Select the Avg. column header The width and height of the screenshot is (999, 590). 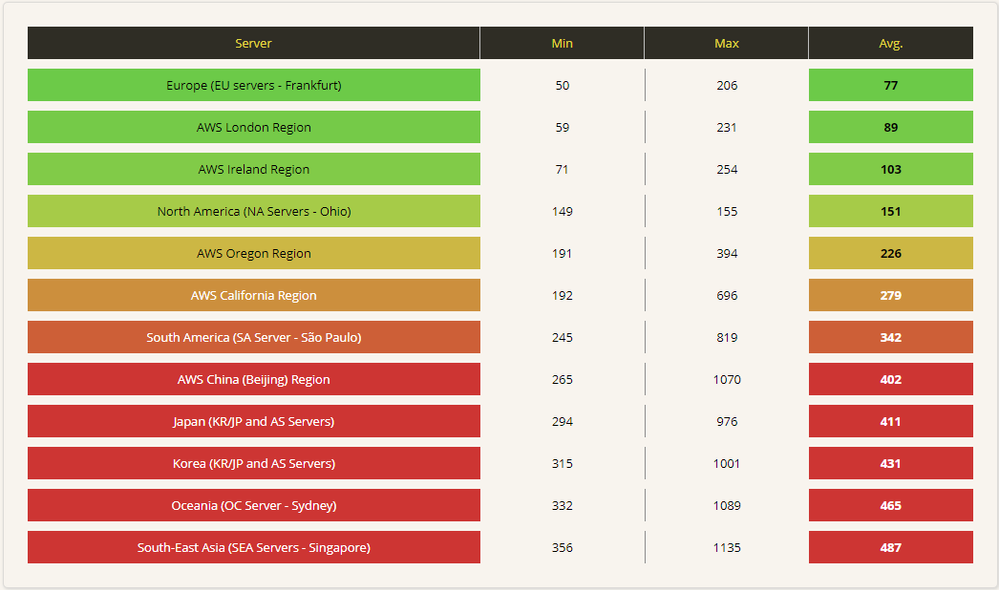pyautogui.click(x=891, y=43)
